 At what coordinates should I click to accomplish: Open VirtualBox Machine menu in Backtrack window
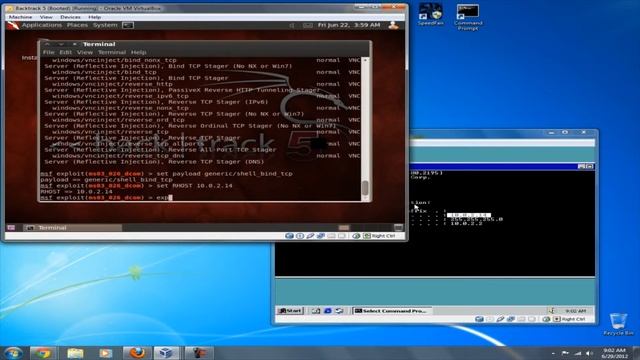tap(20, 17)
